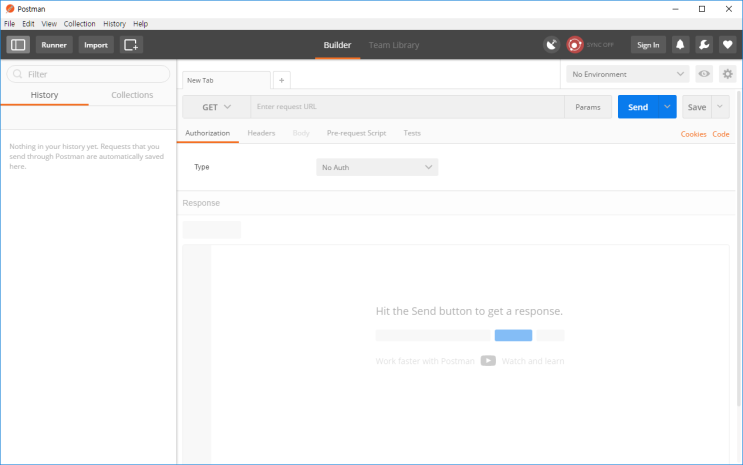Open a new window with plus icon
The height and width of the screenshot is (465, 743).
[131, 45]
